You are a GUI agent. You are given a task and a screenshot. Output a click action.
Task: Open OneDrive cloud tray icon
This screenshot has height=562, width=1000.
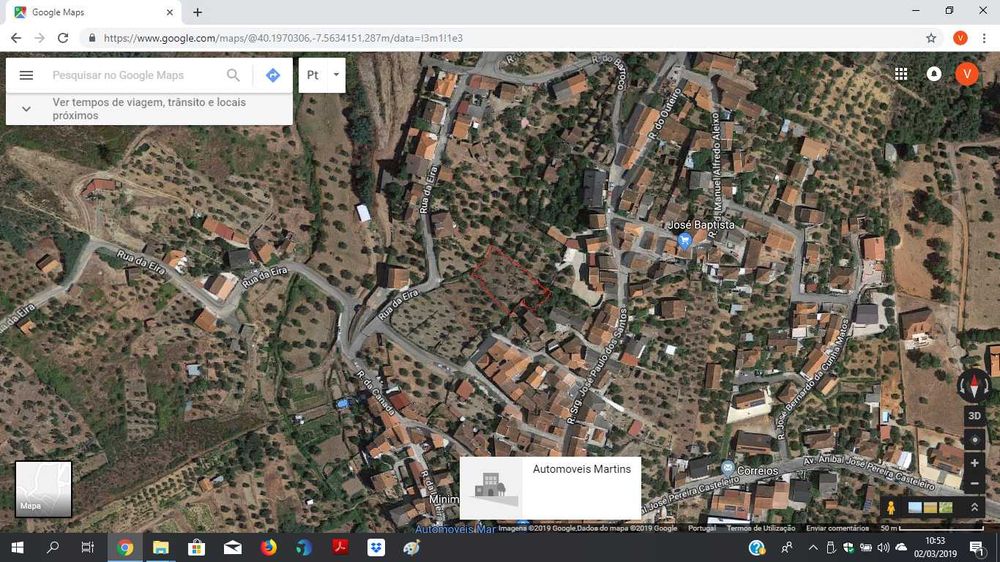click(x=901, y=547)
